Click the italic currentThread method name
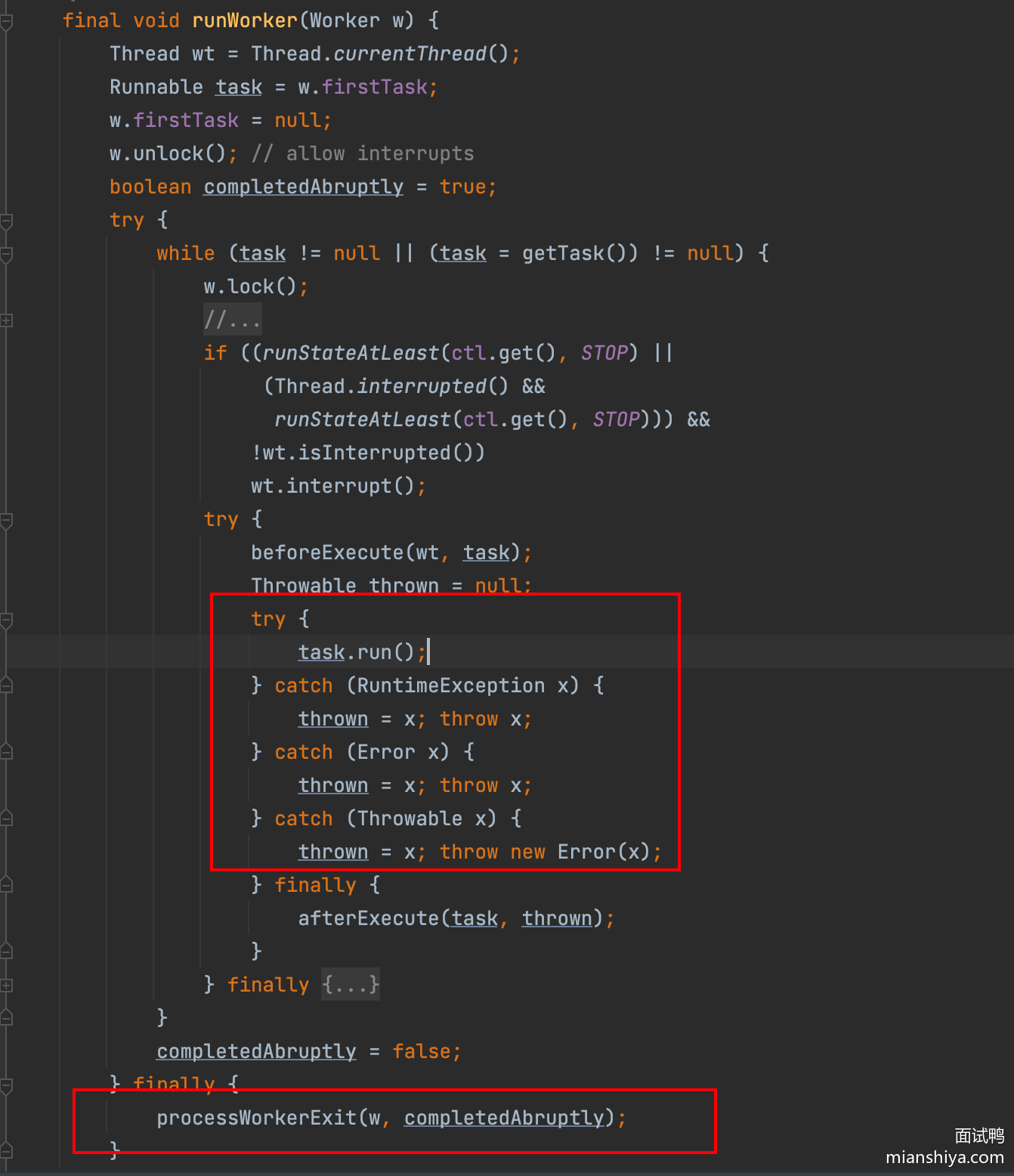The width and height of the screenshot is (1014, 1176). pos(410,54)
